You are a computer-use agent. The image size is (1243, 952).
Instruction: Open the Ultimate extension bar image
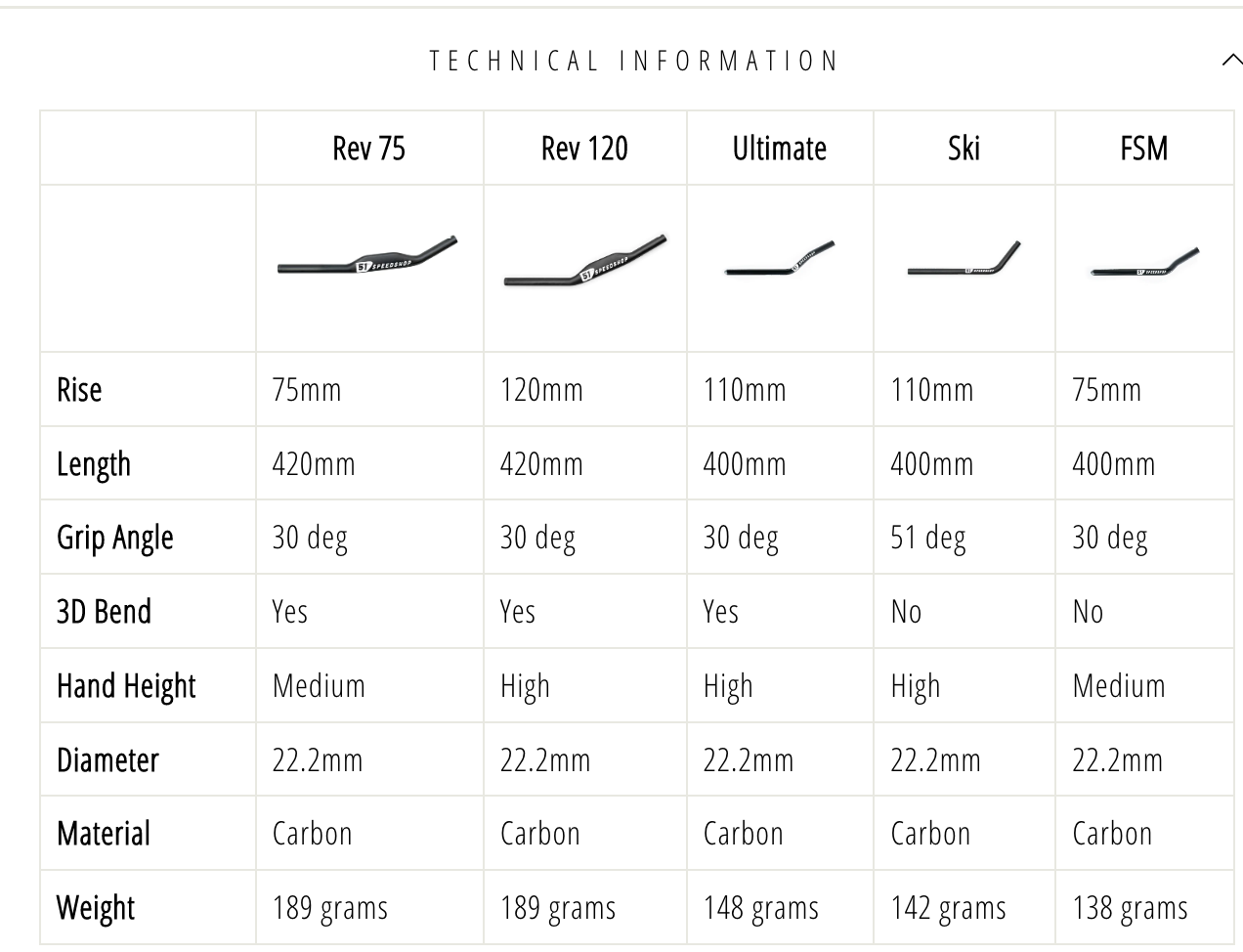click(780, 258)
